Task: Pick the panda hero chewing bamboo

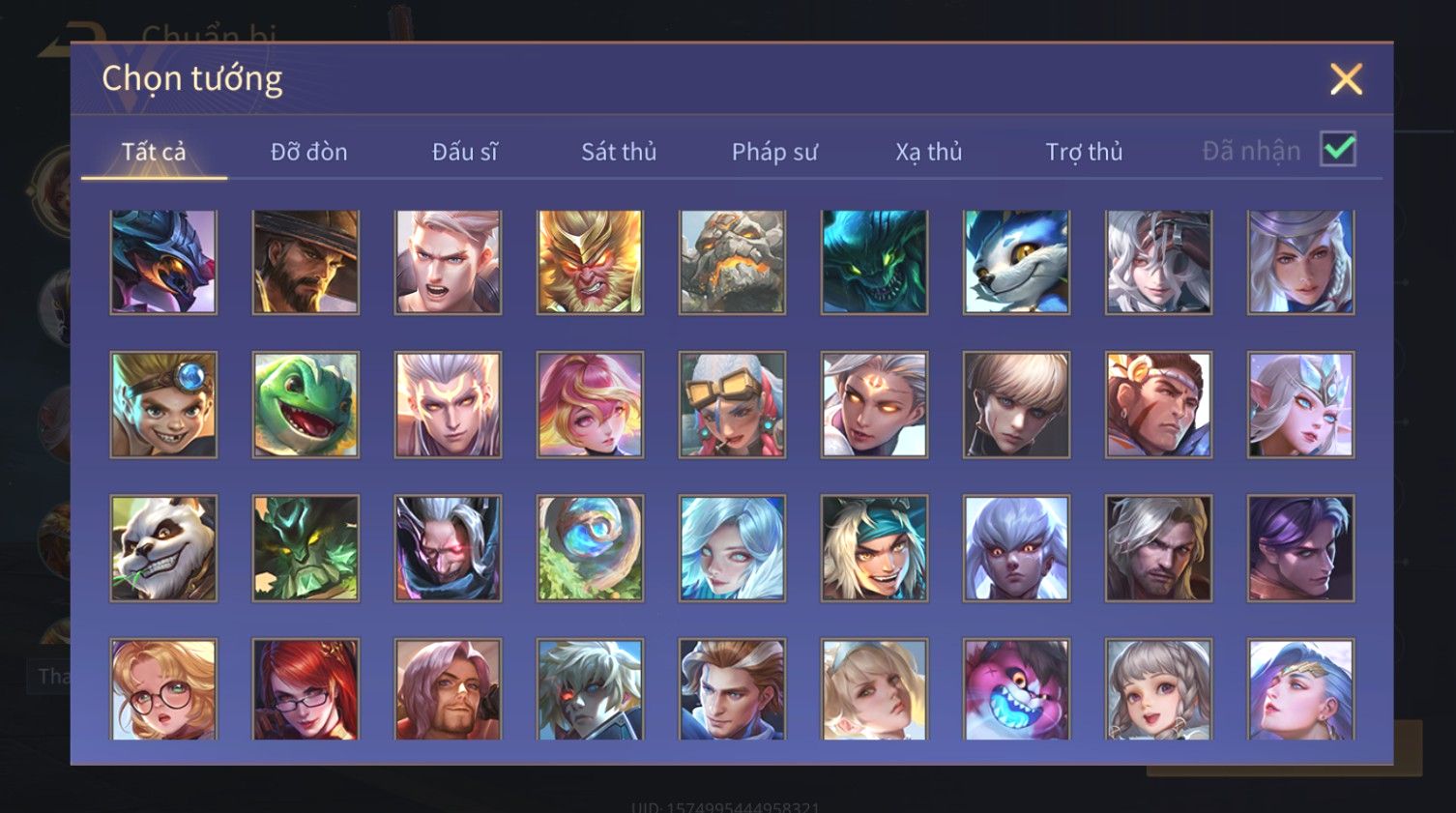Action: point(163,548)
